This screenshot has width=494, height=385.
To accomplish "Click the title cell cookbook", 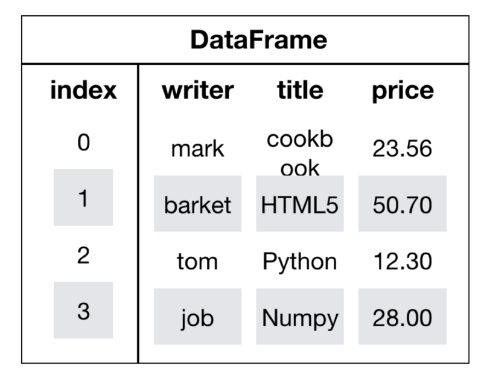I will point(300,153).
